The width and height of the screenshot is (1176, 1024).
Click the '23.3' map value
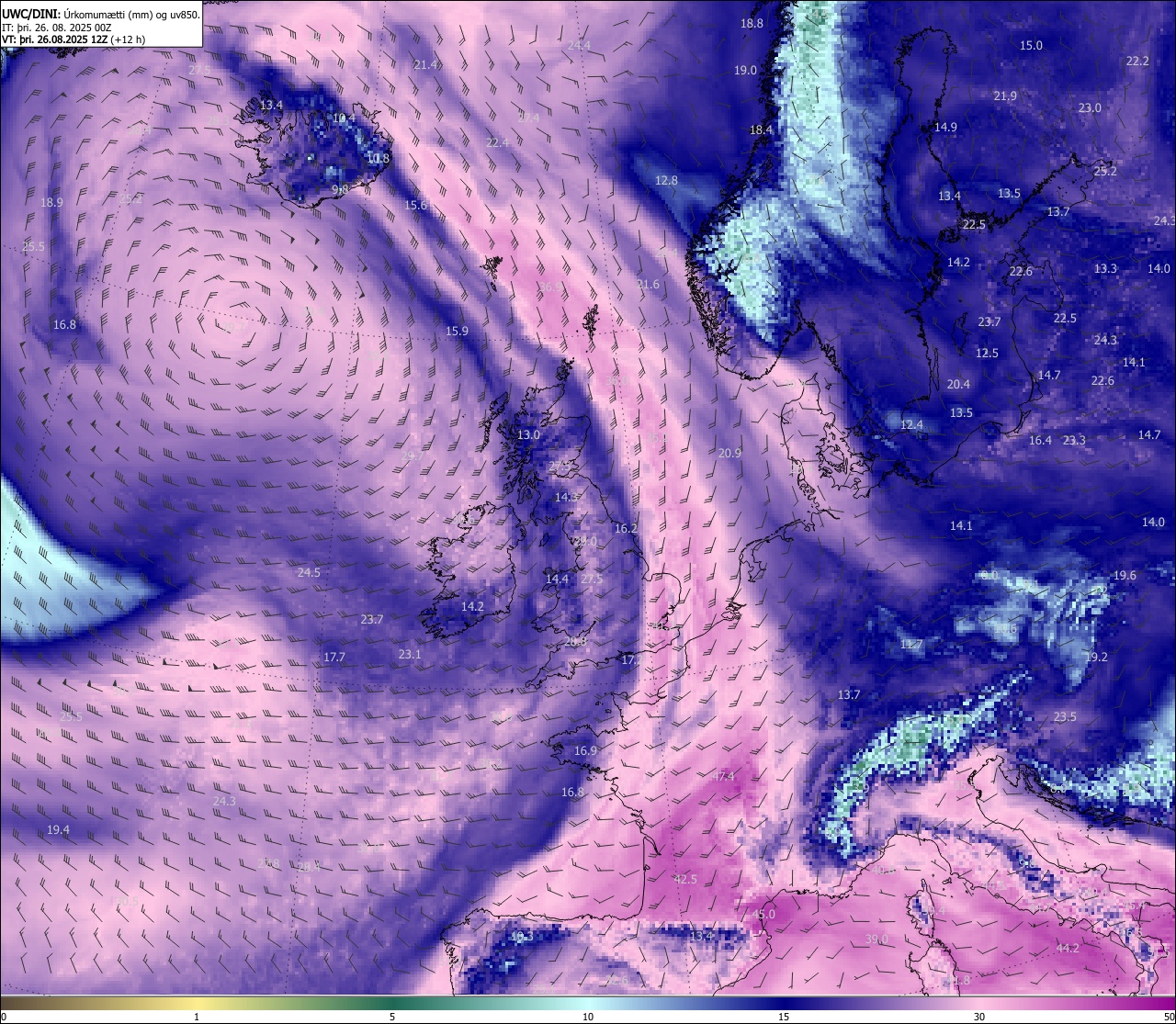[x=1074, y=441]
